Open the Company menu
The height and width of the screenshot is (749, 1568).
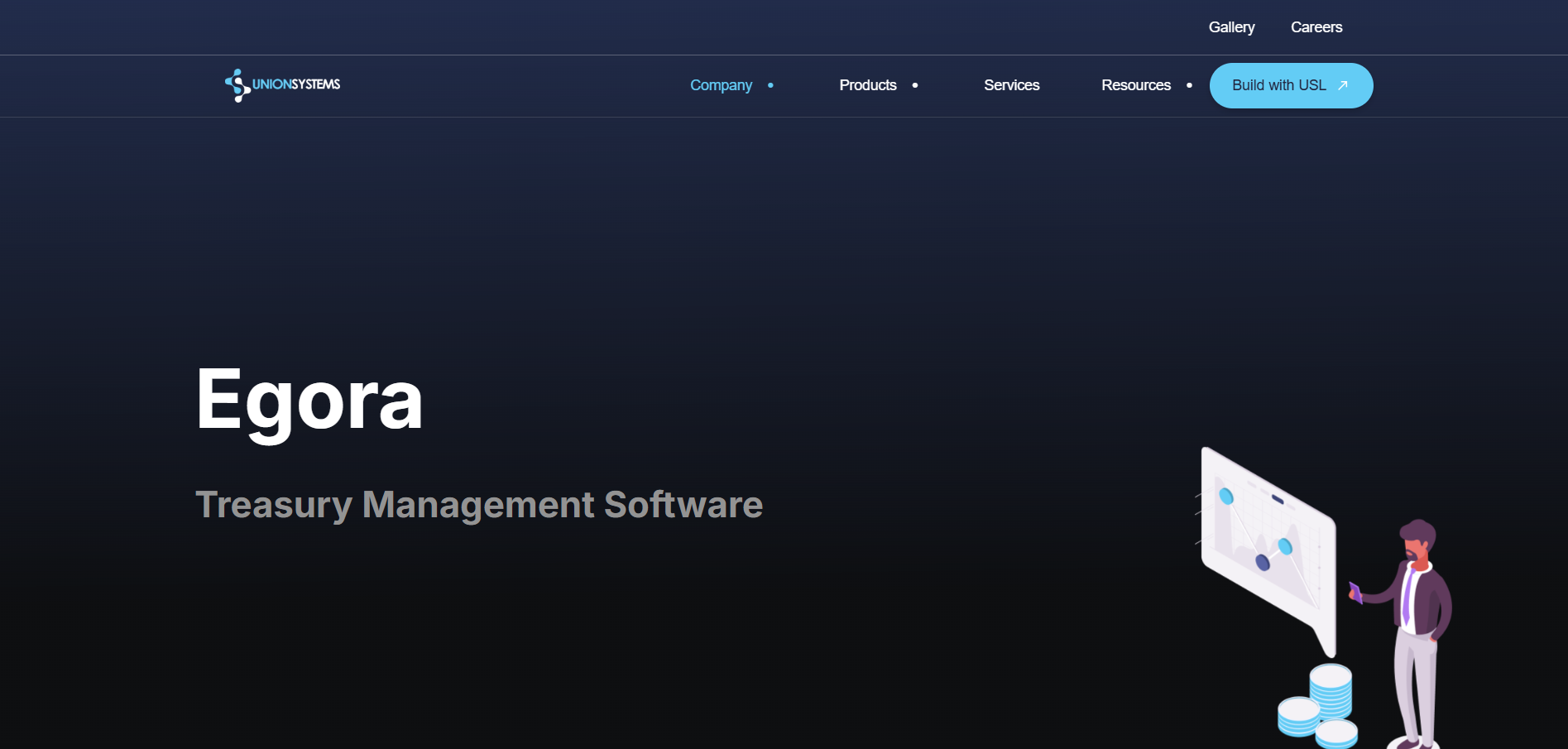[x=721, y=85]
